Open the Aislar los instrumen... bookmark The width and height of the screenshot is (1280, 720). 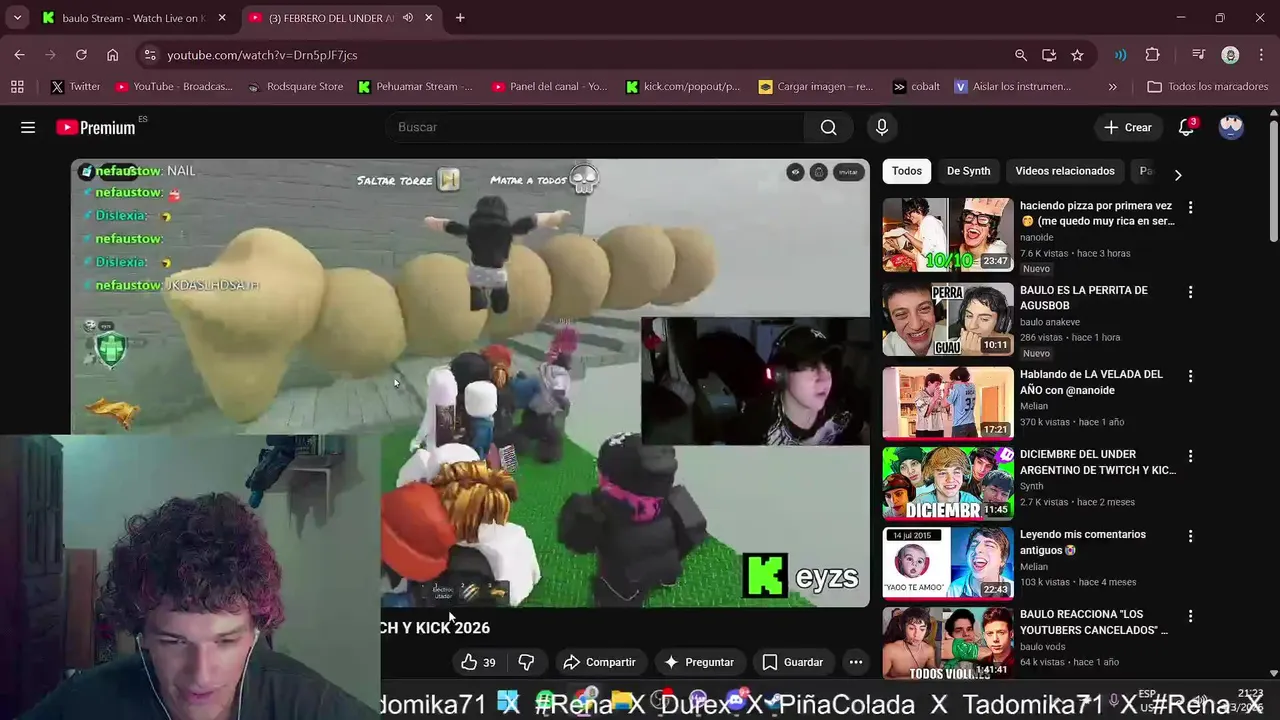point(1013,87)
